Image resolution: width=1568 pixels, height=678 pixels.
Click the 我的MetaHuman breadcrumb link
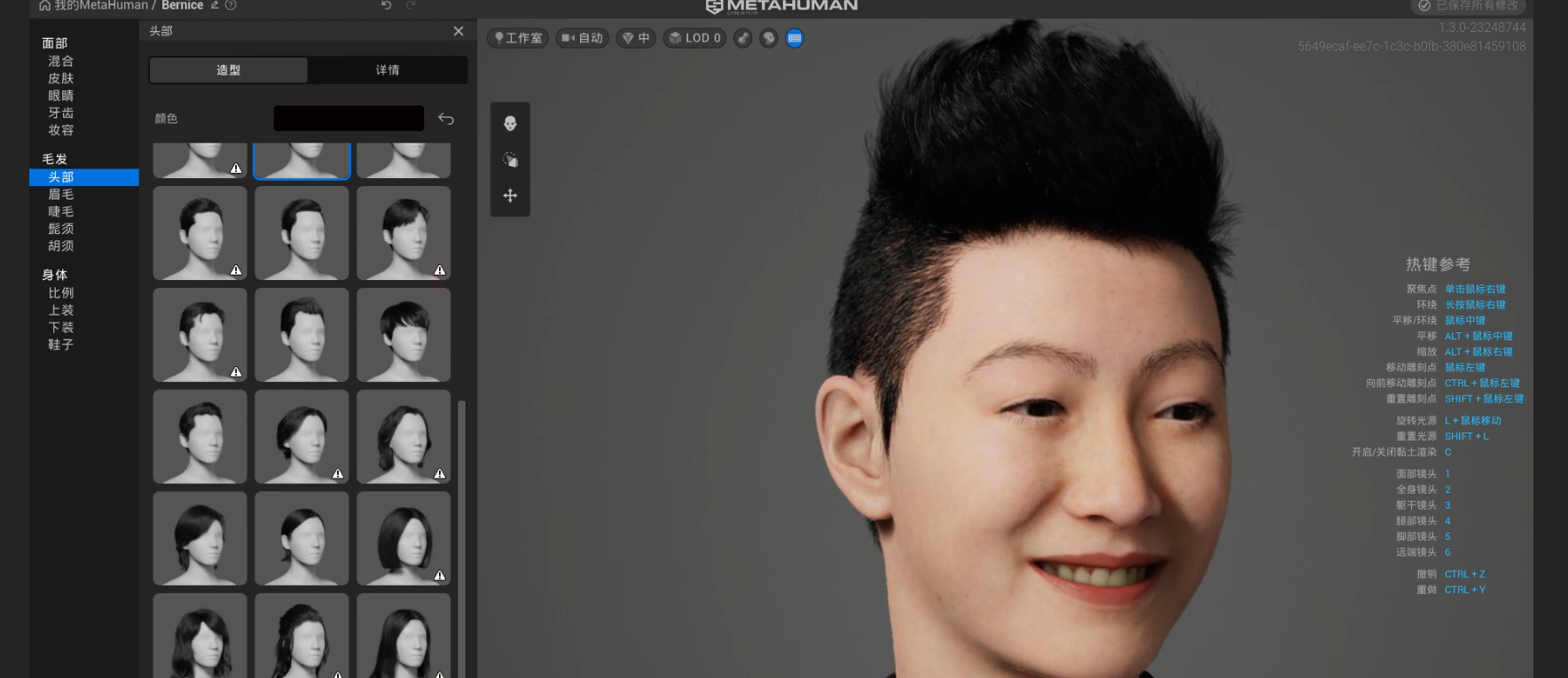pos(101,5)
